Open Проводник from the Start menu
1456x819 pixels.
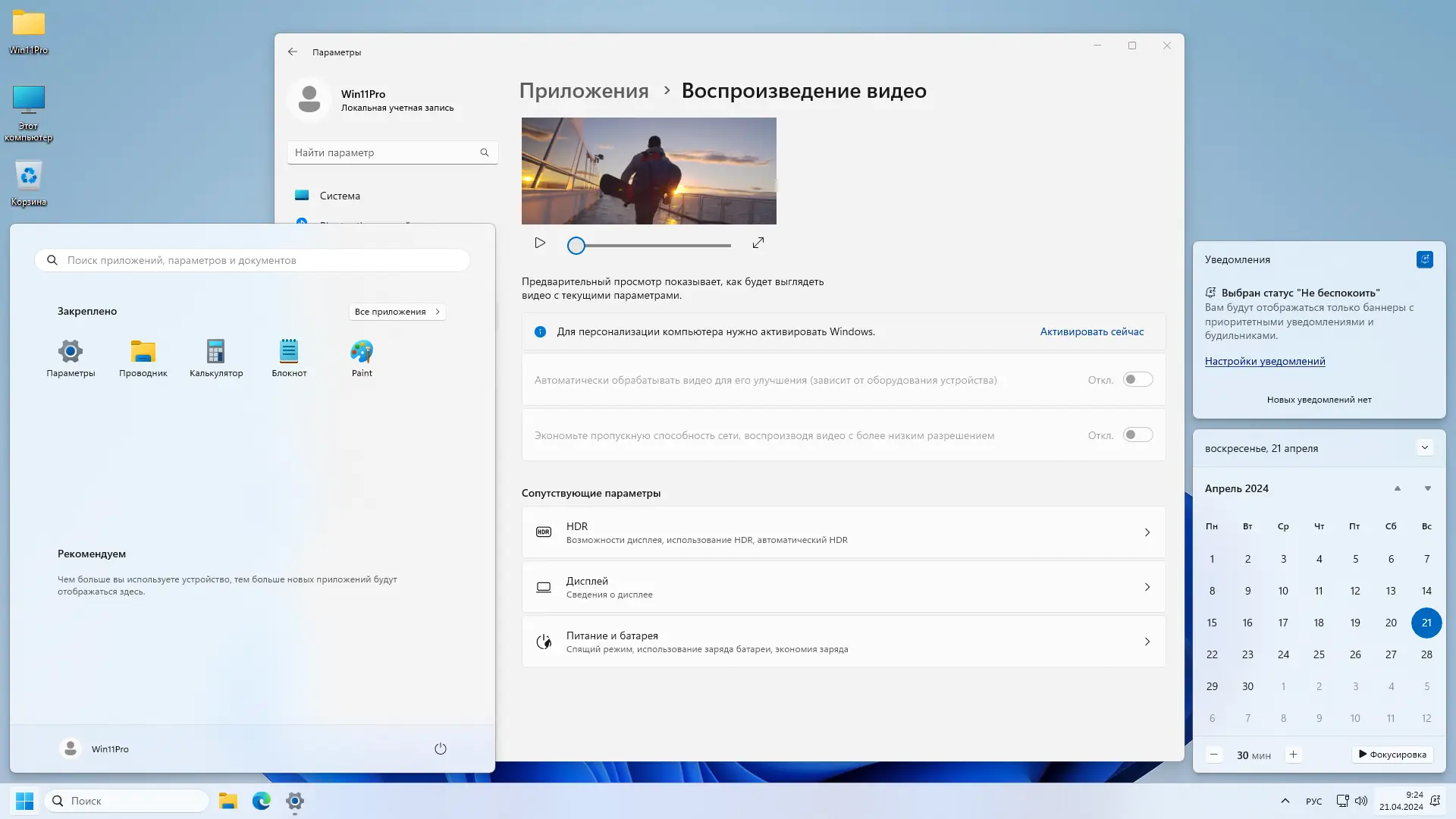click(x=143, y=358)
